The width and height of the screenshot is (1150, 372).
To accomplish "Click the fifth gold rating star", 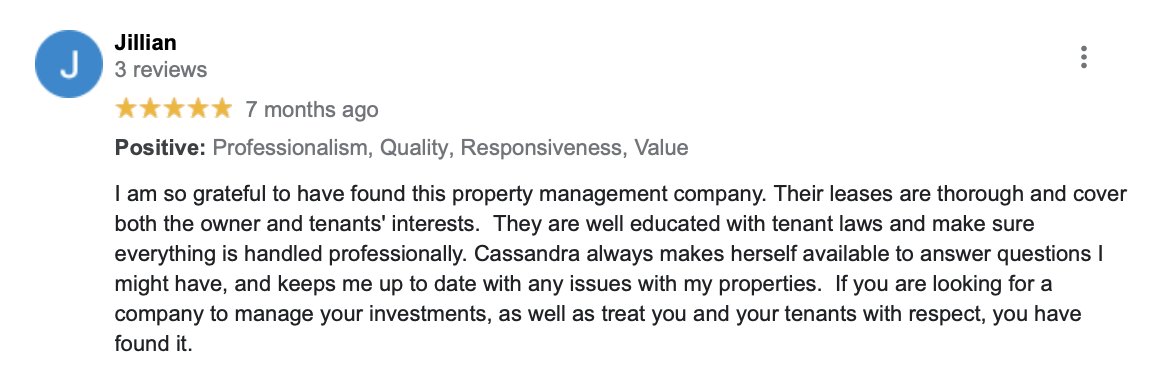I will pyautogui.click(x=221, y=109).
